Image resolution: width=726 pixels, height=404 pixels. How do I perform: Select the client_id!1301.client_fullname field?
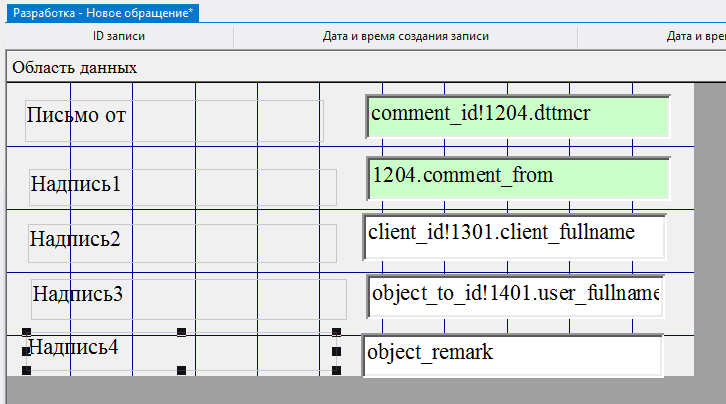click(x=514, y=235)
